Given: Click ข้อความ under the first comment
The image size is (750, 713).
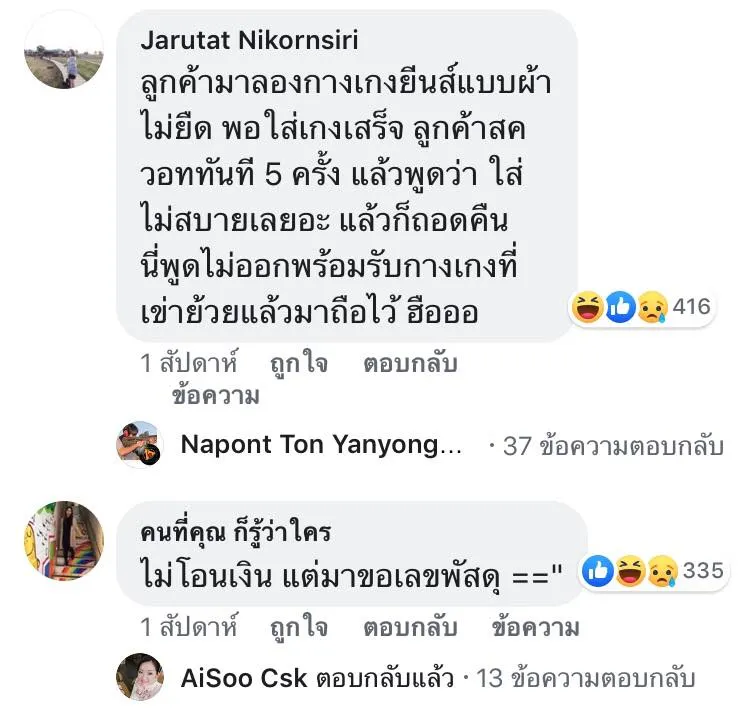Looking at the screenshot, I should coord(215,396).
